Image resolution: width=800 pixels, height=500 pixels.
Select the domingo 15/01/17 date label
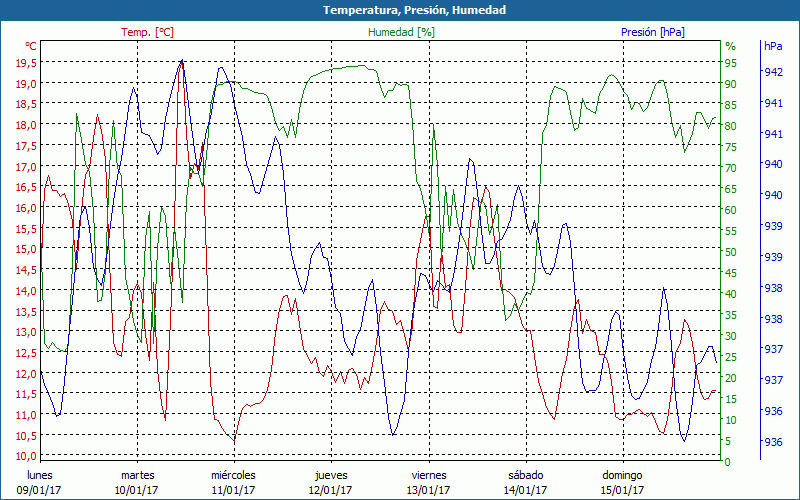click(622, 482)
